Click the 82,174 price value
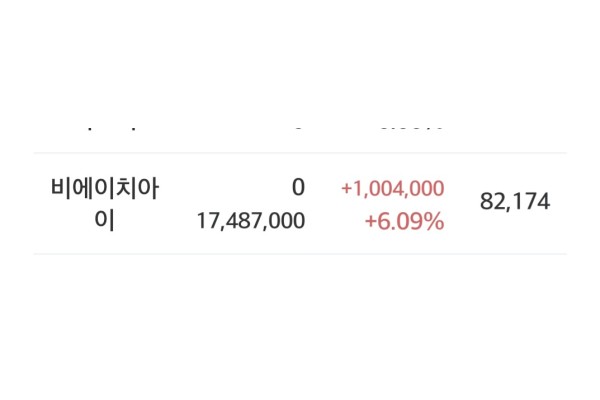600x400 pixels. tap(515, 202)
